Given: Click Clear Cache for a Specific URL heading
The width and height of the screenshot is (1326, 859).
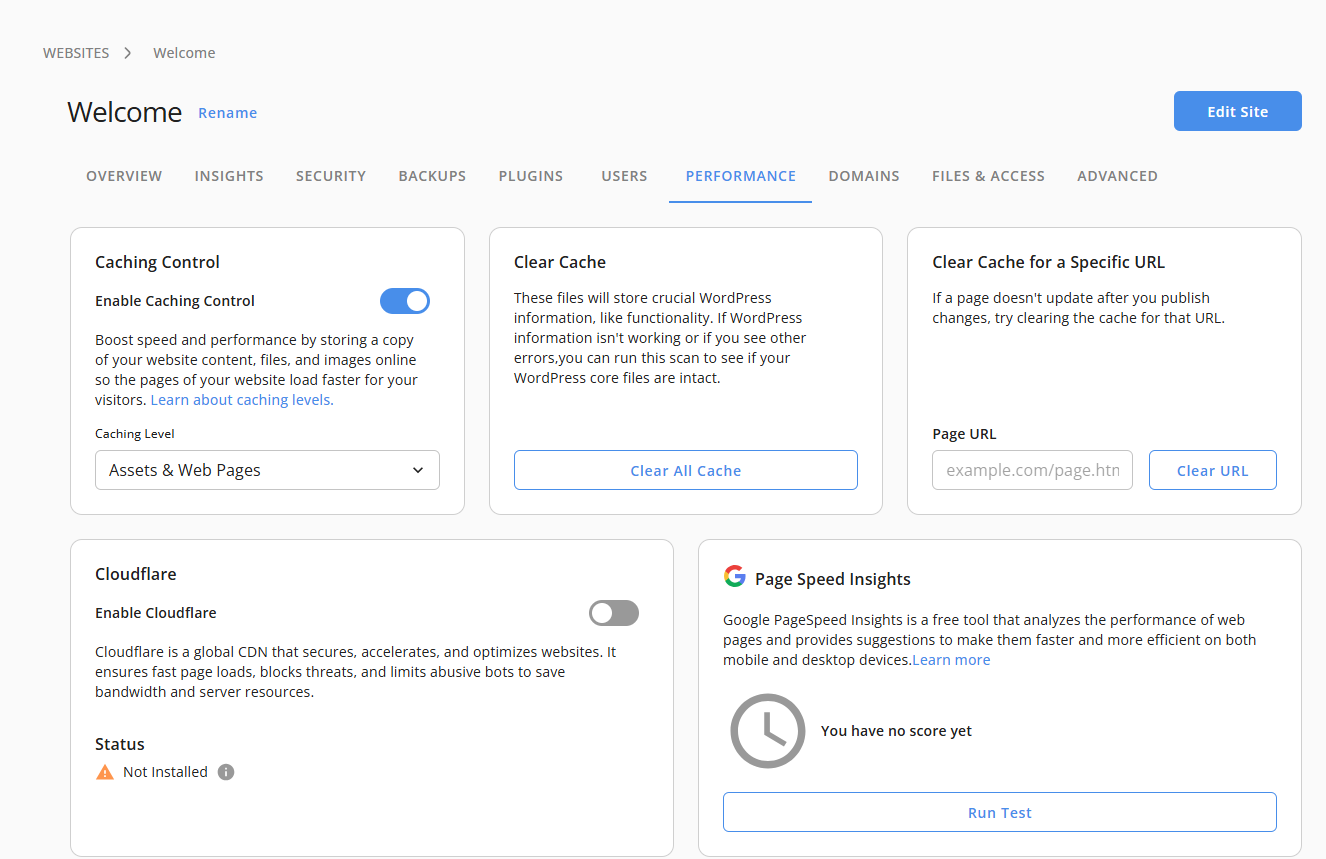Looking at the screenshot, I should click(x=1048, y=262).
